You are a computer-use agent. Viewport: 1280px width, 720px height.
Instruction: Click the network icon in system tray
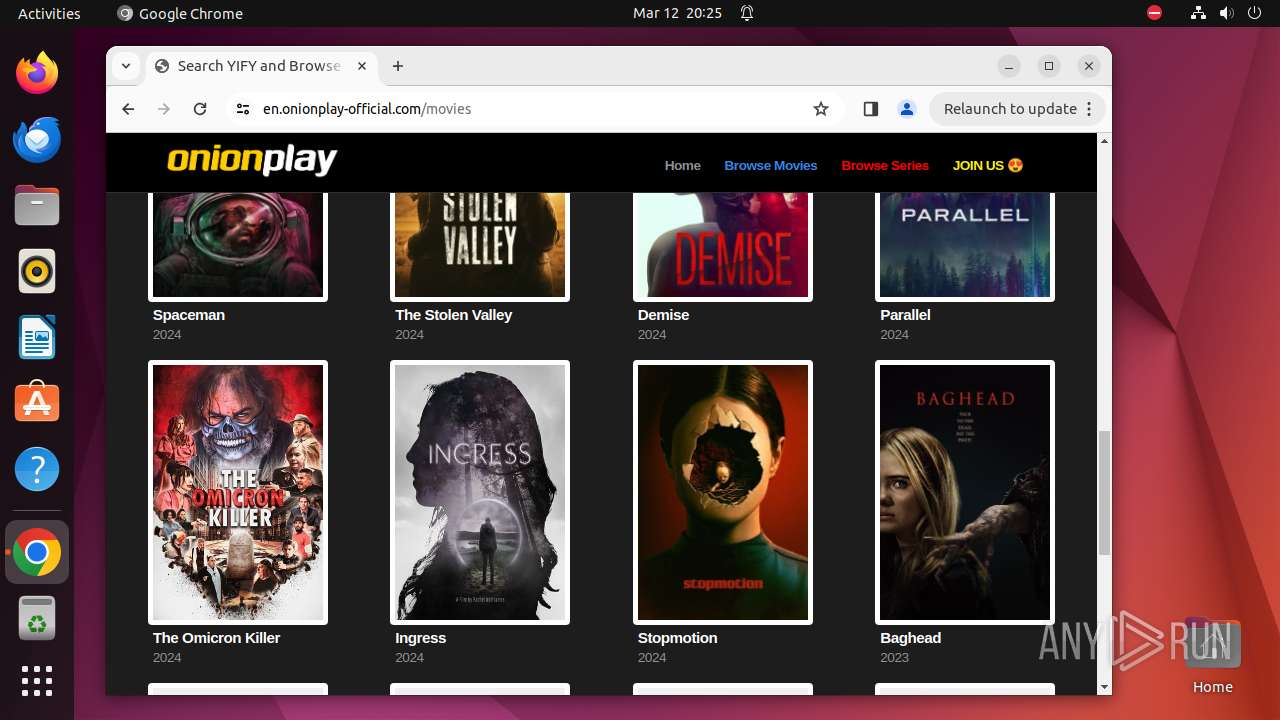pos(1199,13)
